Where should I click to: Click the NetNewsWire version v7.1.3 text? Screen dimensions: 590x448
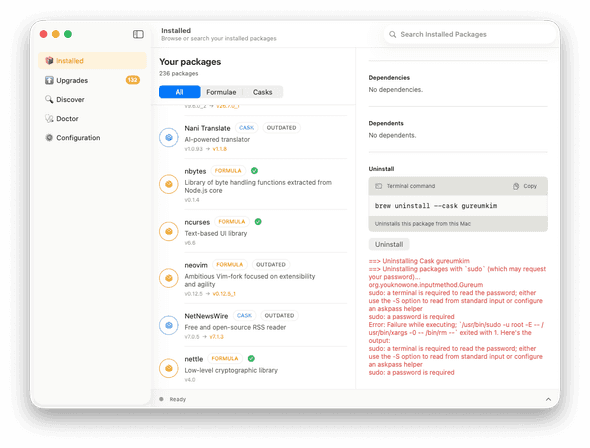[x=216, y=337]
